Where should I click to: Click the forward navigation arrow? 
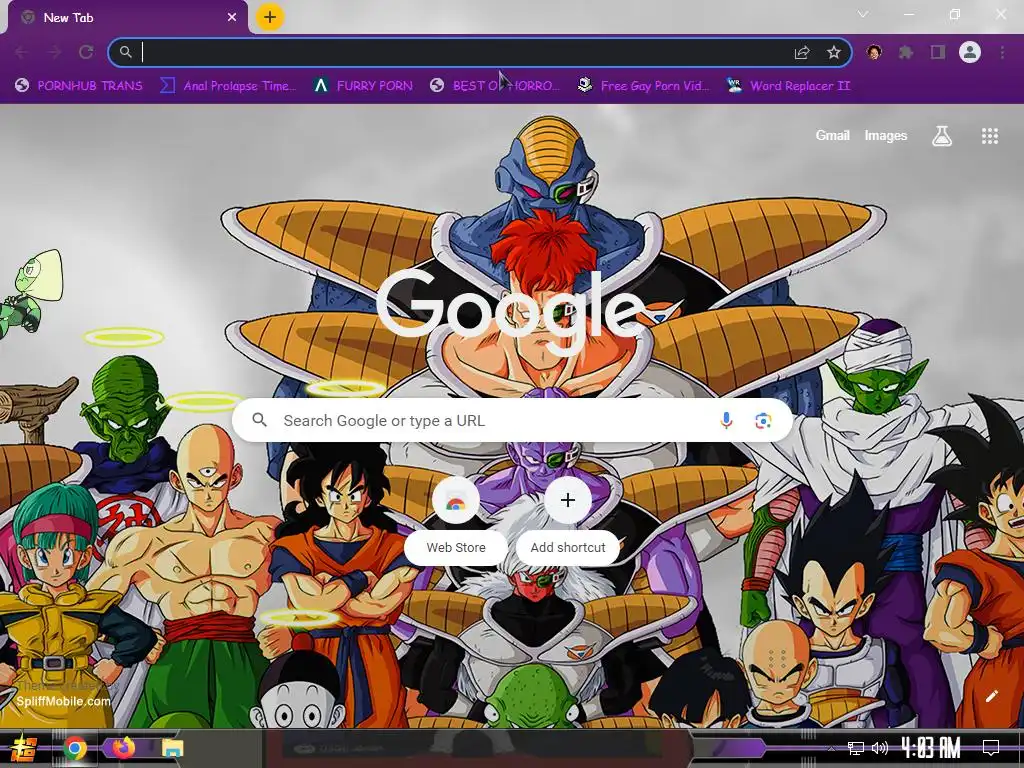54,52
